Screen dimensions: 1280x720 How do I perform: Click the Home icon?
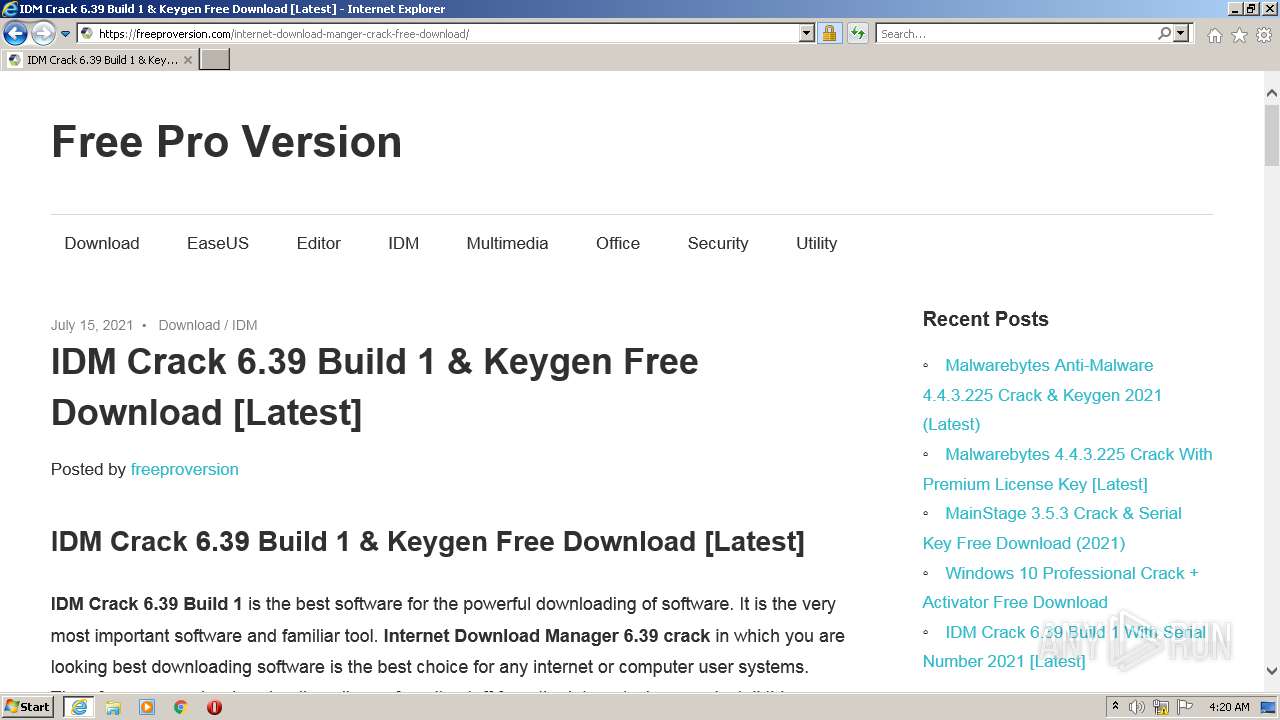(1214, 35)
